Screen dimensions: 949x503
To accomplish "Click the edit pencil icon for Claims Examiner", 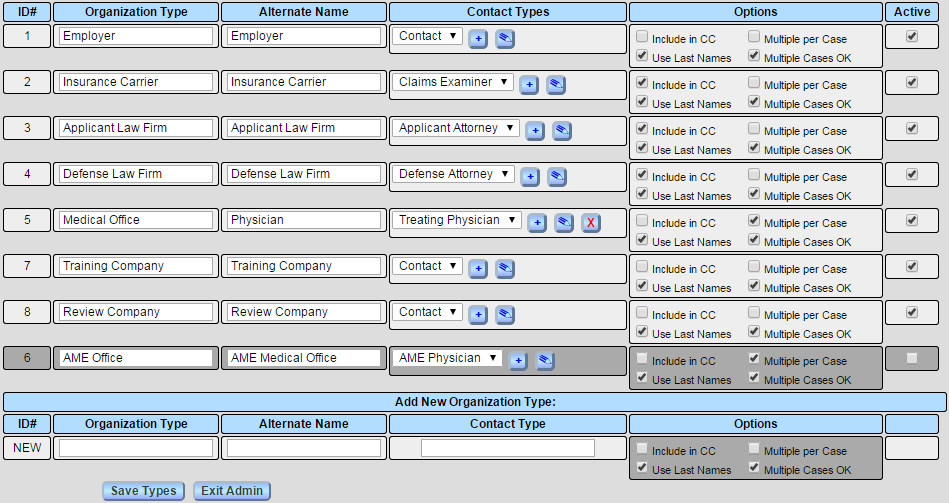I will [556, 84].
